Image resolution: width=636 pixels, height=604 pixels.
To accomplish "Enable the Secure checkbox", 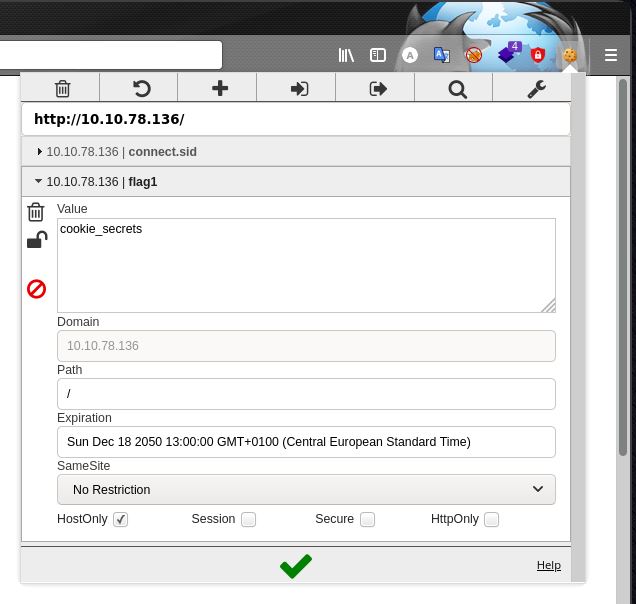I will tap(367, 519).
